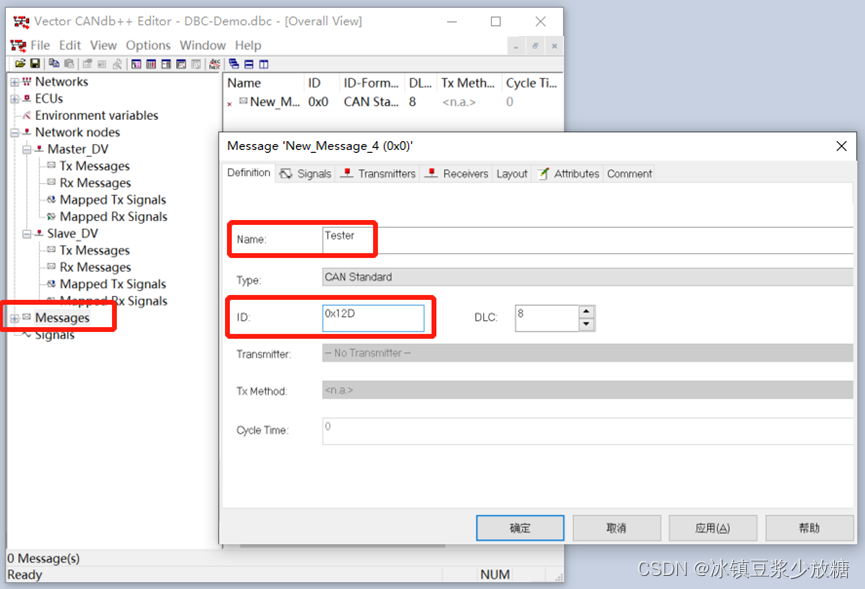Collapse the Slave_DV node
The width and height of the screenshot is (865, 589).
[x=26, y=234]
